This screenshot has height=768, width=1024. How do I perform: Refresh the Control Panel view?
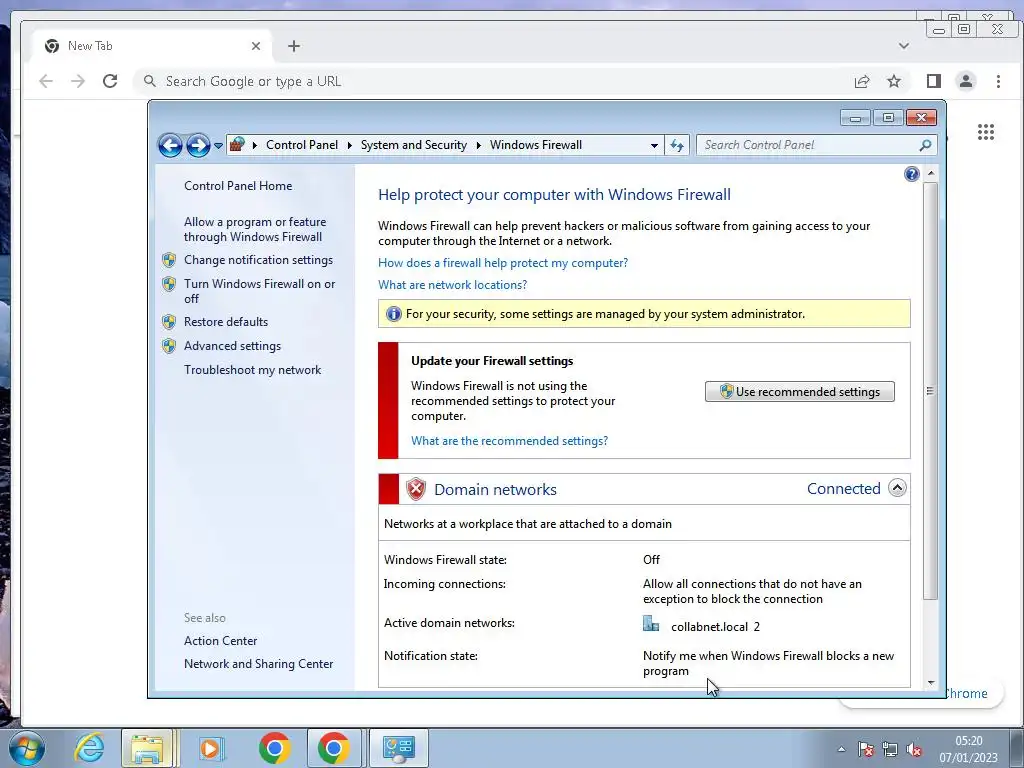677,145
